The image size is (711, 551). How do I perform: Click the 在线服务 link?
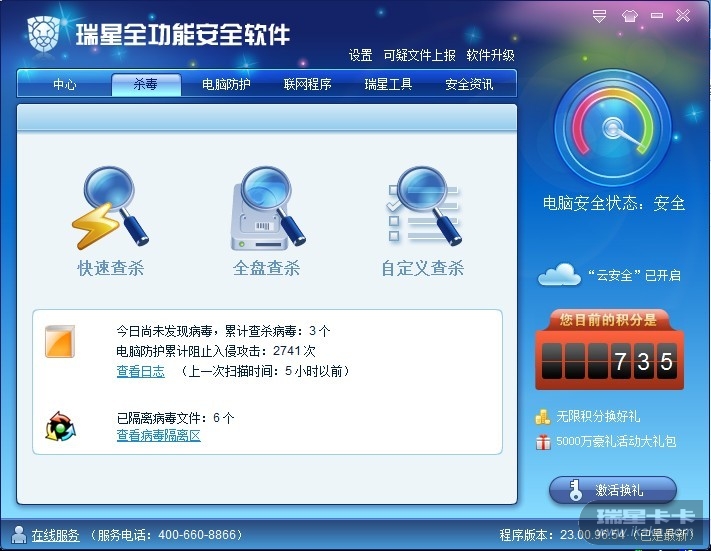[55, 535]
